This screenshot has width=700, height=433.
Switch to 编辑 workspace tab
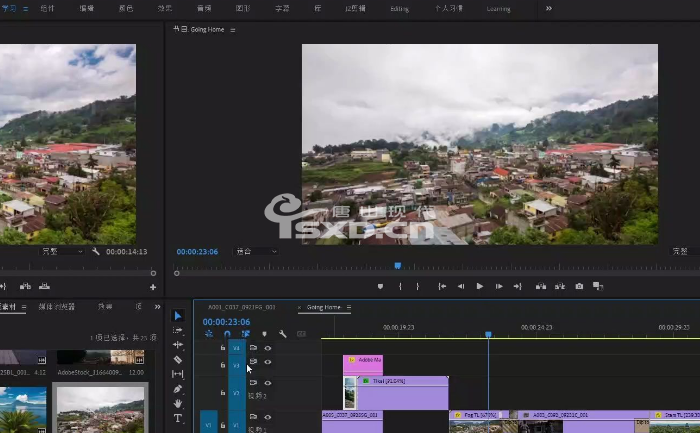[87, 8]
